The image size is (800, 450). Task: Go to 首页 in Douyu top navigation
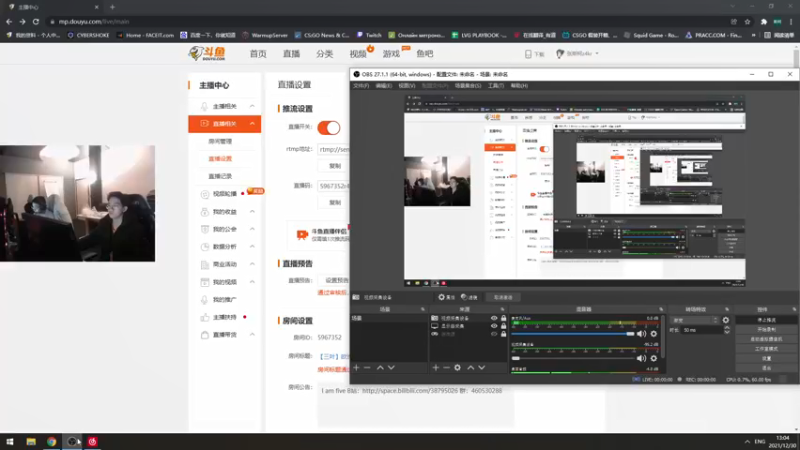click(x=258, y=54)
